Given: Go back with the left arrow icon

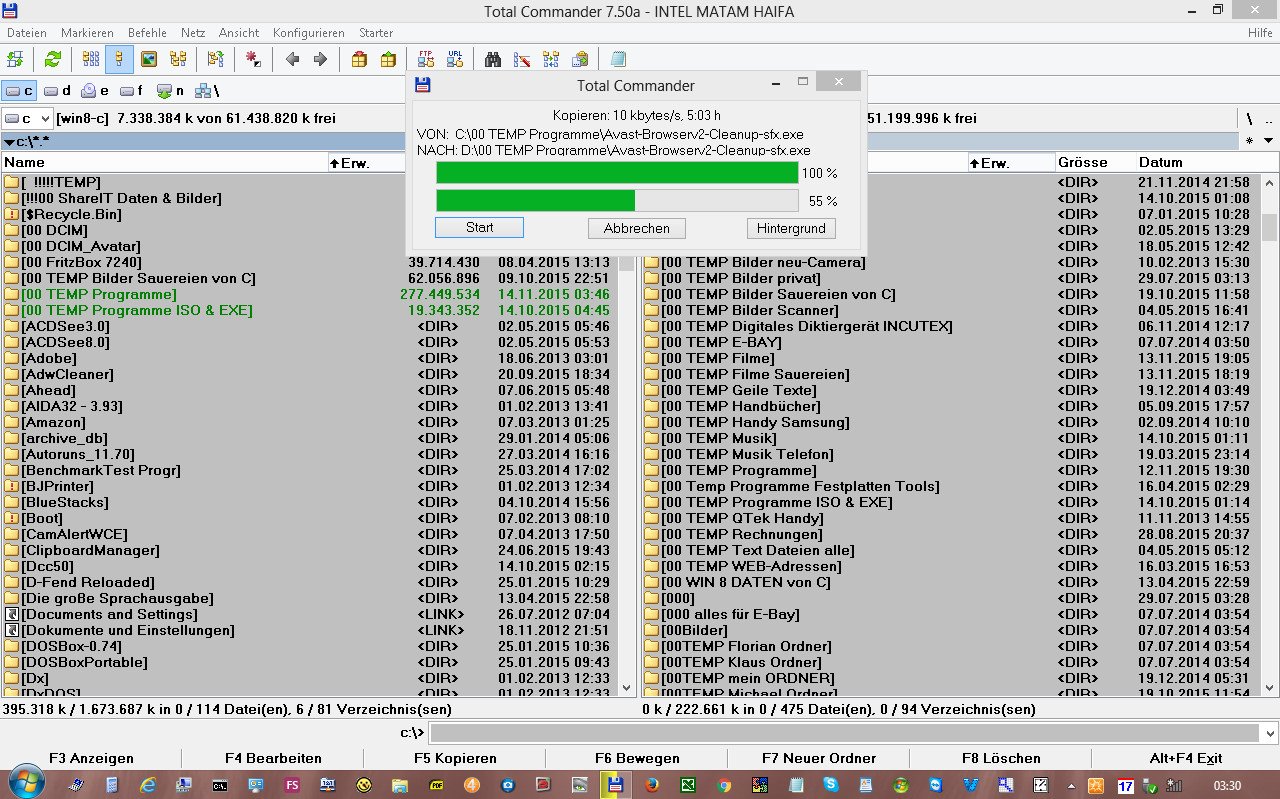Looking at the screenshot, I should click(x=292, y=59).
